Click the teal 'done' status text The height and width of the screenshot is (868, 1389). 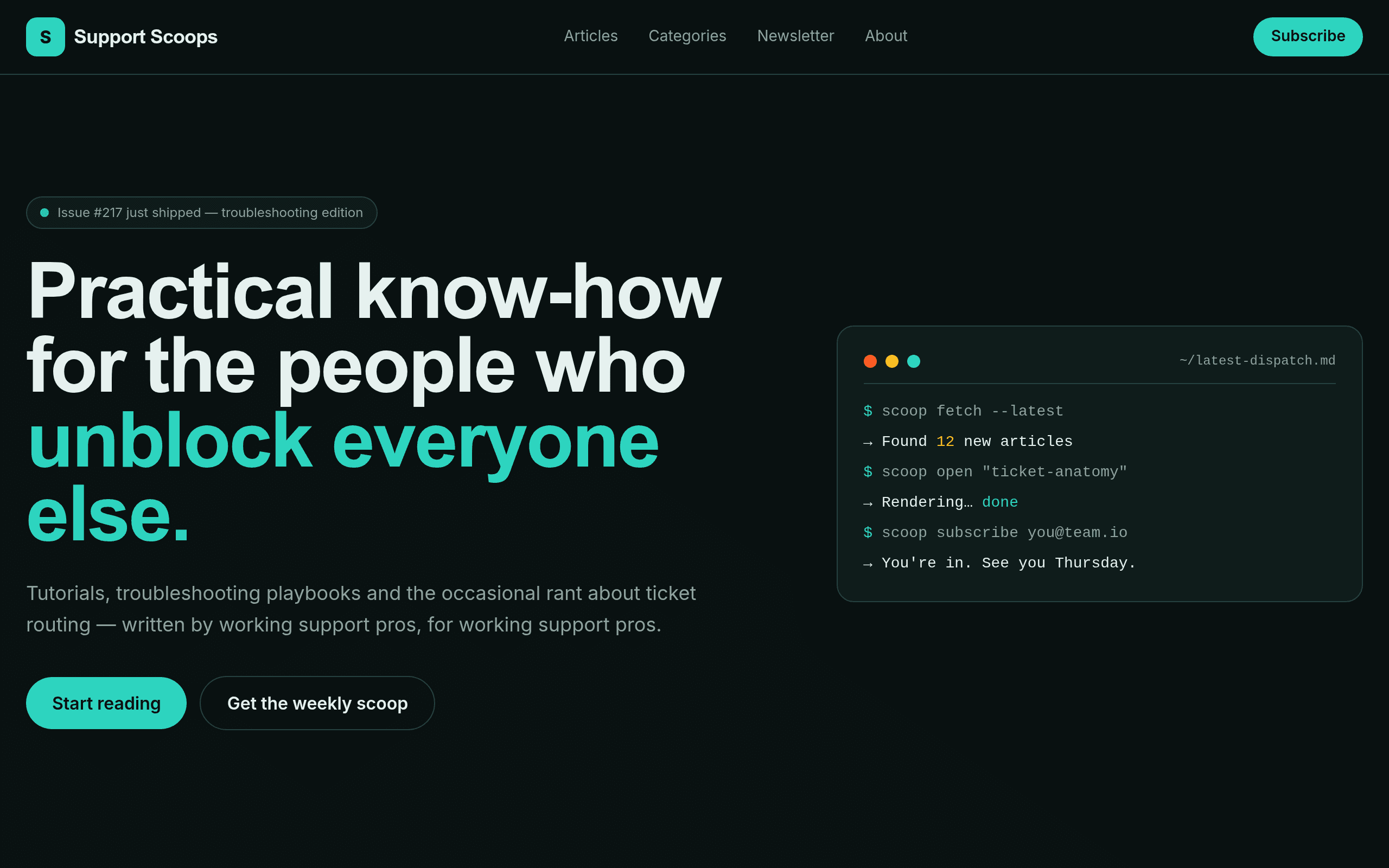point(1000,502)
